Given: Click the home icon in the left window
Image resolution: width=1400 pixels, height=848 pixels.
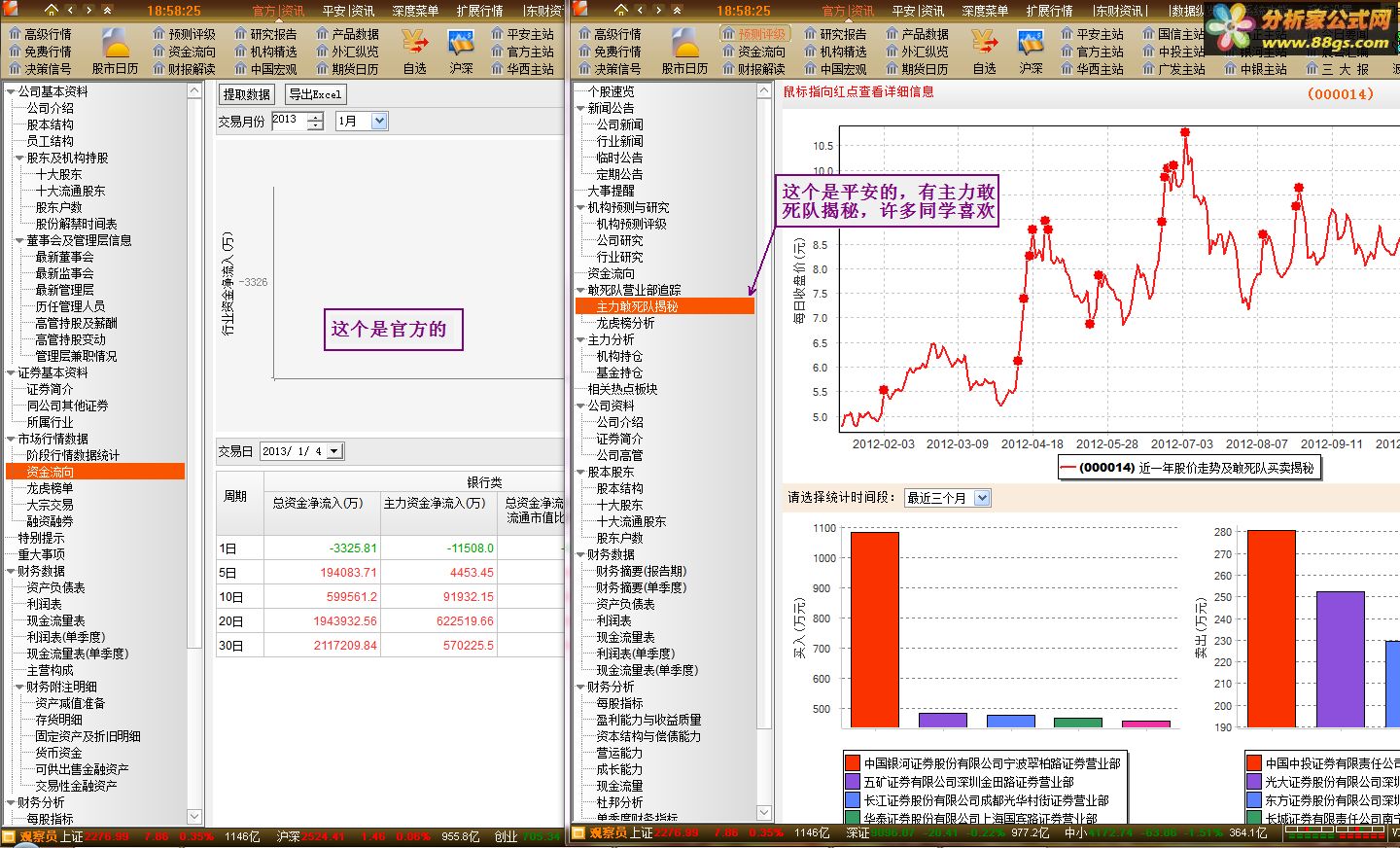Looking at the screenshot, I should click(51, 10).
